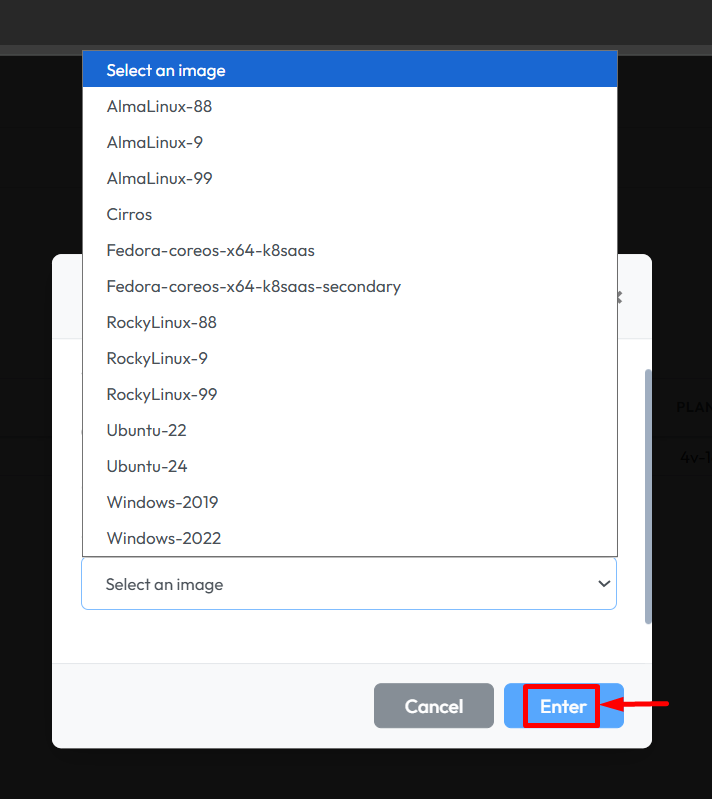Choose the Ubuntu-22 image
Image resolution: width=712 pixels, height=799 pixels.
click(147, 430)
